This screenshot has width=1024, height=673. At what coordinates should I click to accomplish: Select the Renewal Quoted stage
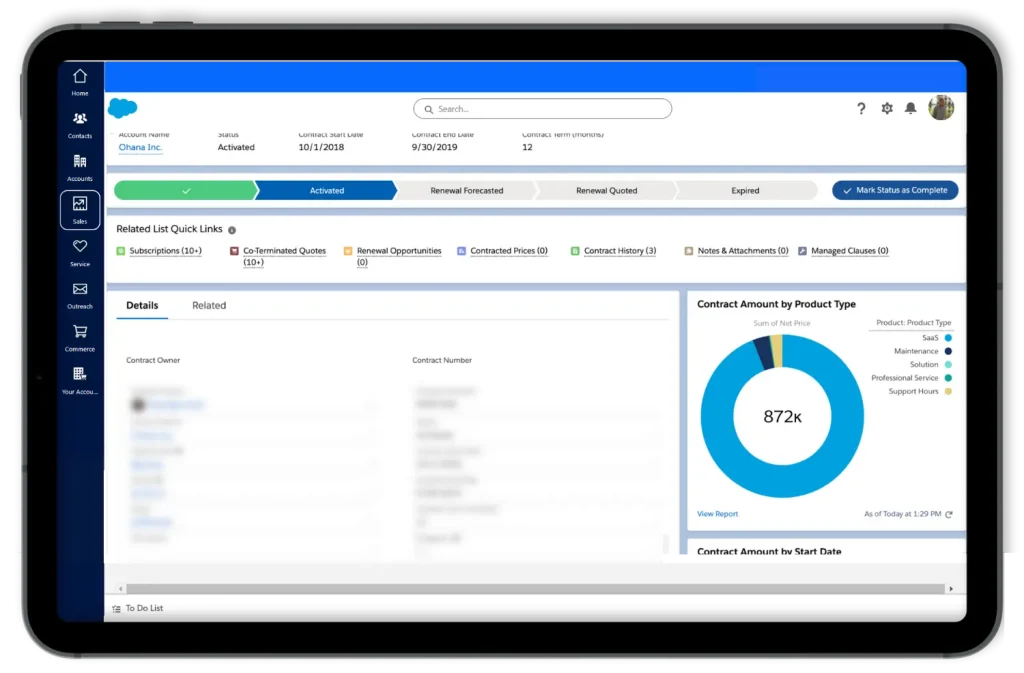click(x=606, y=191)
